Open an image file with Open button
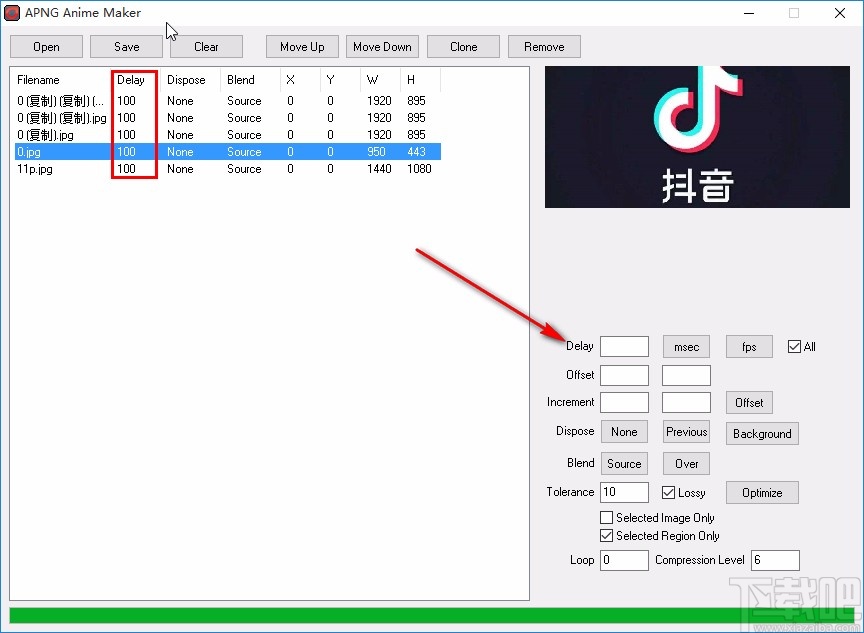Image resolution: width=864 pixels, height=633 pixels. coord(46,46)
